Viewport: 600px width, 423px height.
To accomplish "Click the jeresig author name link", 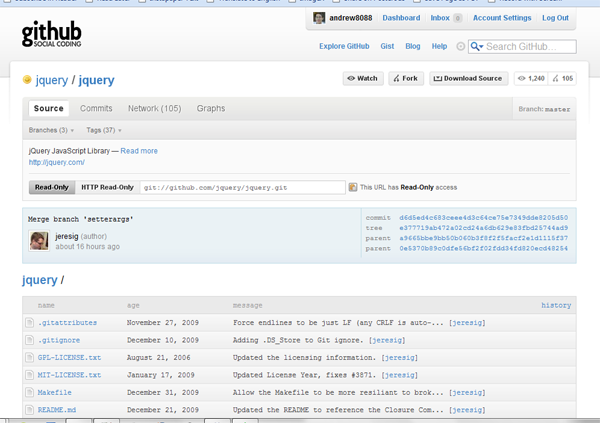I will tap(67, 236).
